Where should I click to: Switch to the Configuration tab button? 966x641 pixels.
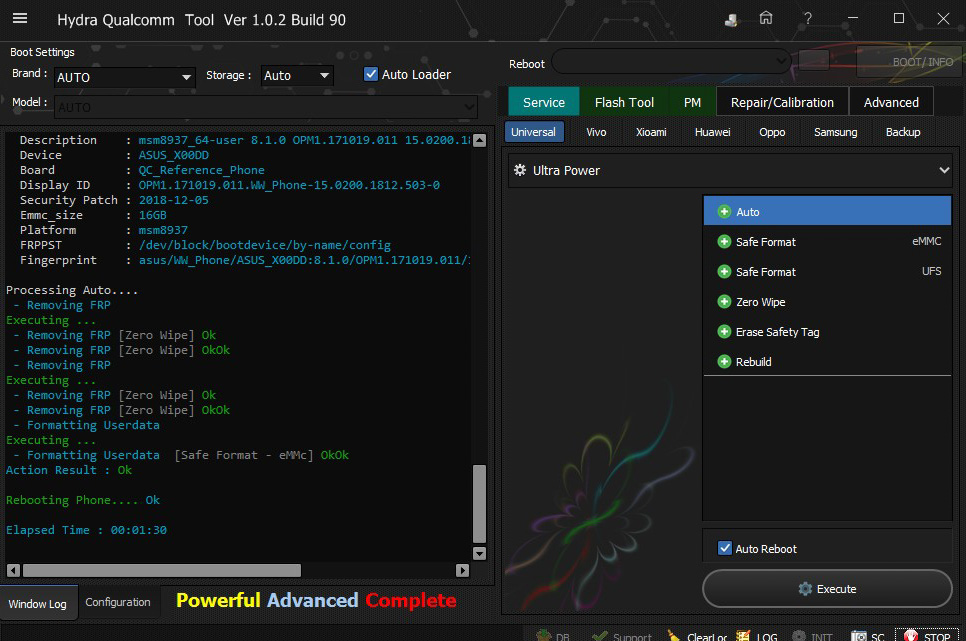click(118, 602)
